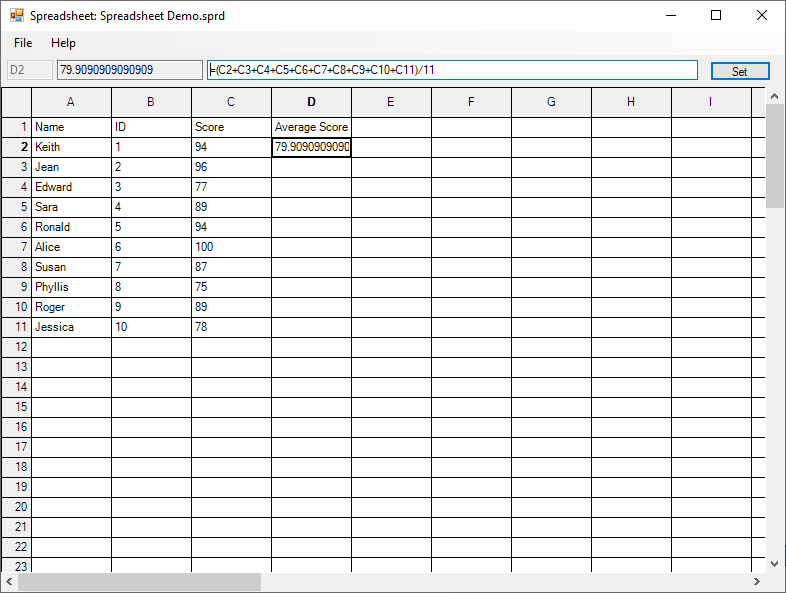Image resolution: width=786 pixels, height=593 pixels.
Task: Click the spreadsheet application icon in title bar
Action: [x=17, y=16]
